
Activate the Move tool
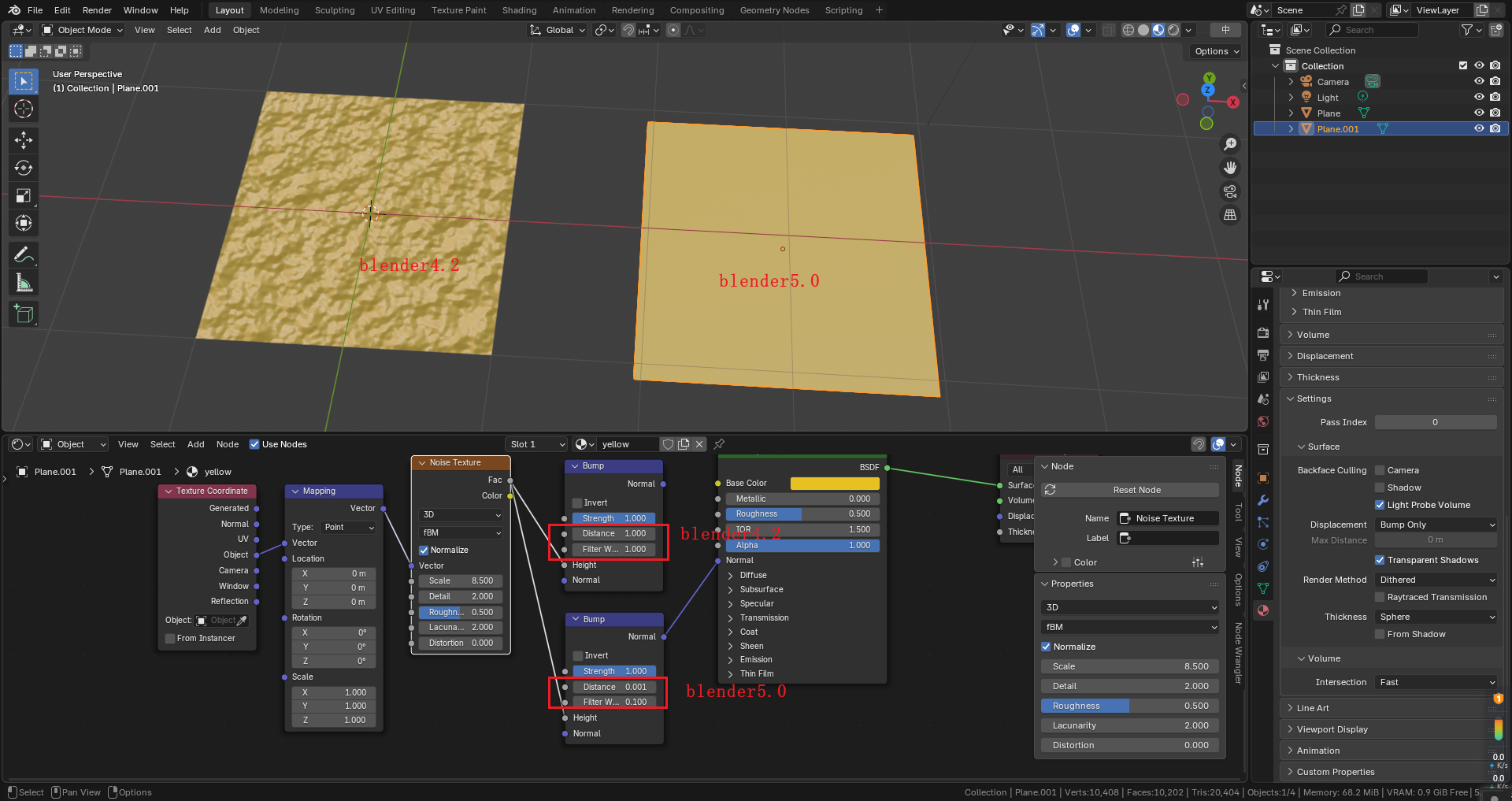tap(24, 140)
